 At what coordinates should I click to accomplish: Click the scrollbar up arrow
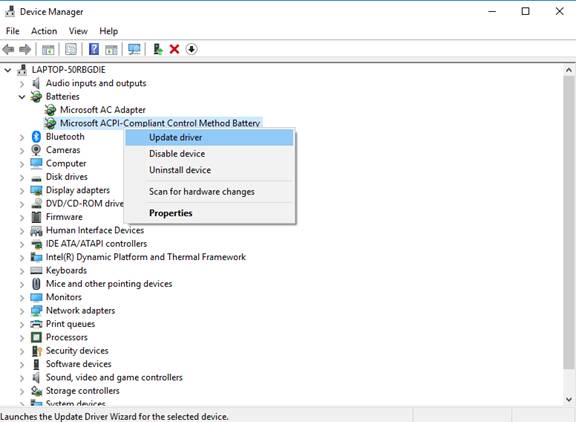coord(569,70)
